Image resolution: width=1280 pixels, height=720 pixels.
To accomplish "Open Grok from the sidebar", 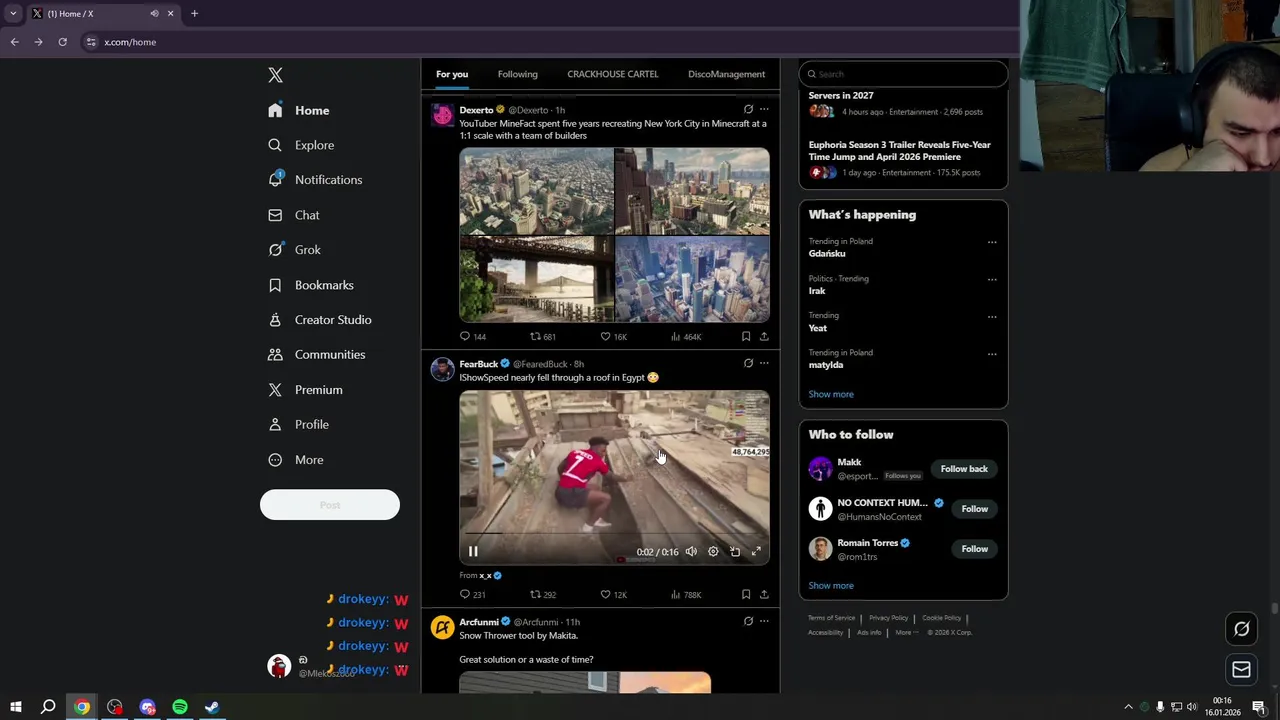I will tap(295, 250).
